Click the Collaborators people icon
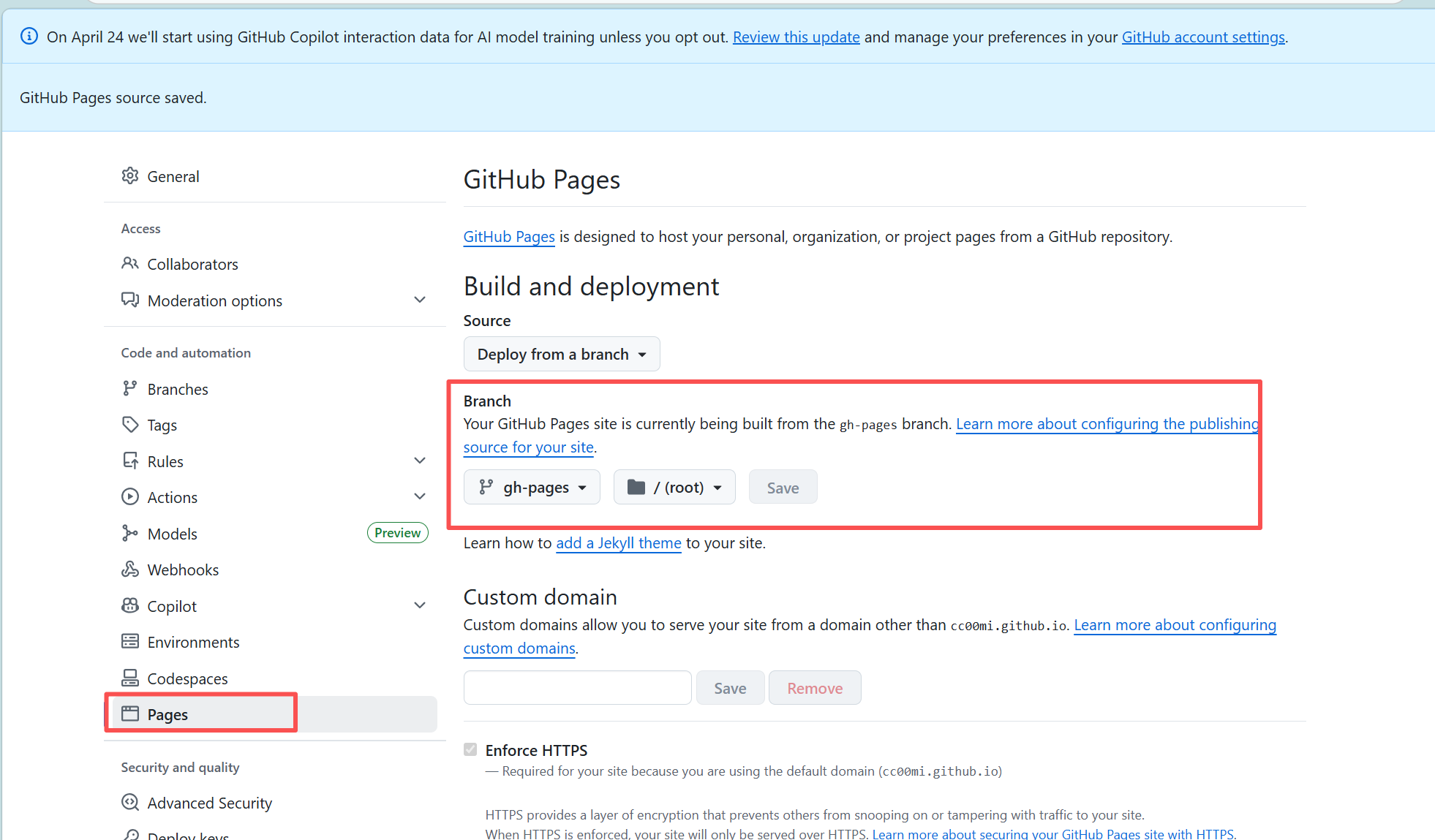Screen dimensions: 1435x840 point(130,263)
